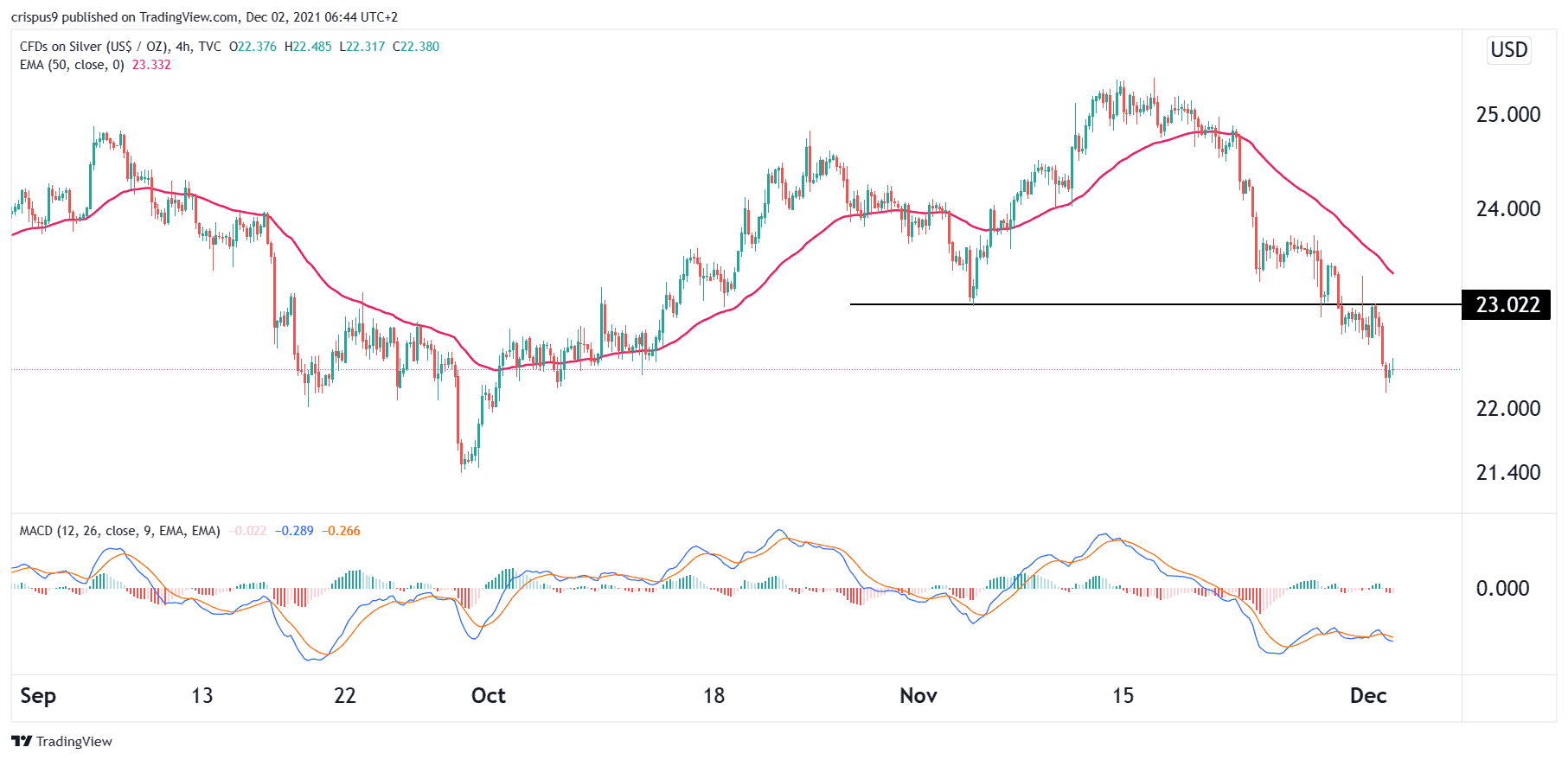This screenshot has height=760, width=1568.
Task: Click the 4h timeframe label in the title
Action: [x=183, y=47]
